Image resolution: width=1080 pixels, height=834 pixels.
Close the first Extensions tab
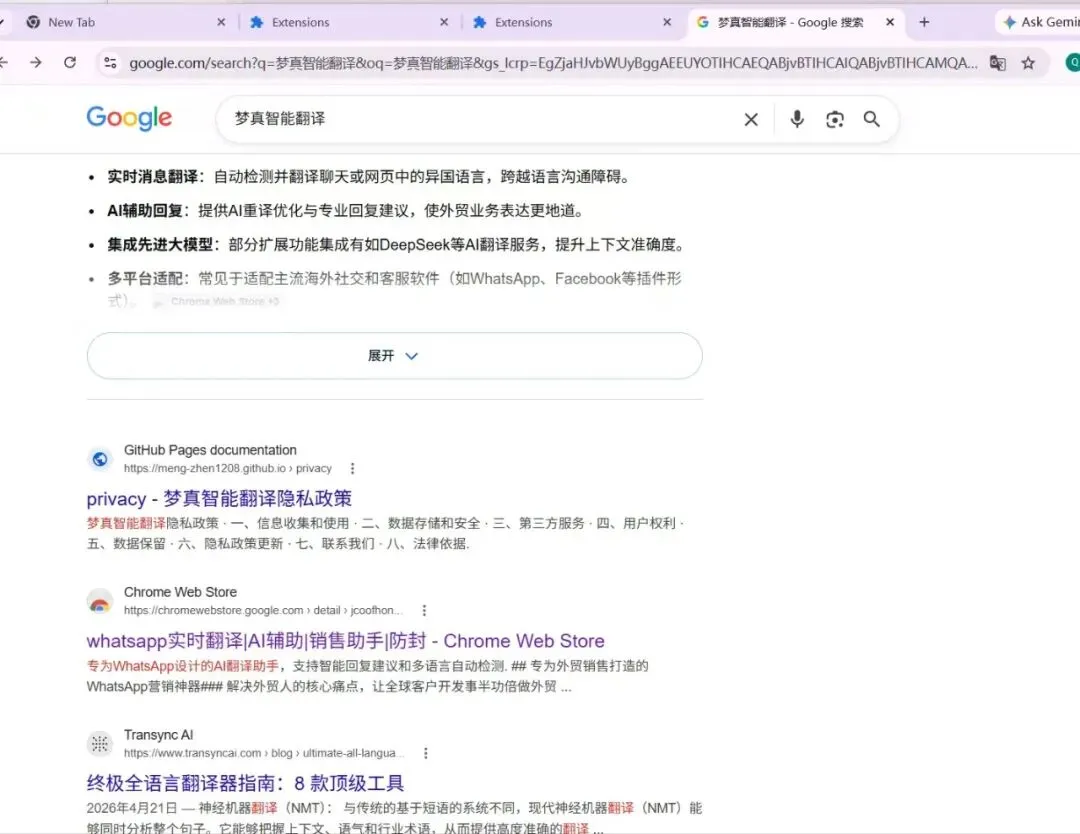[x=444, y=22]
